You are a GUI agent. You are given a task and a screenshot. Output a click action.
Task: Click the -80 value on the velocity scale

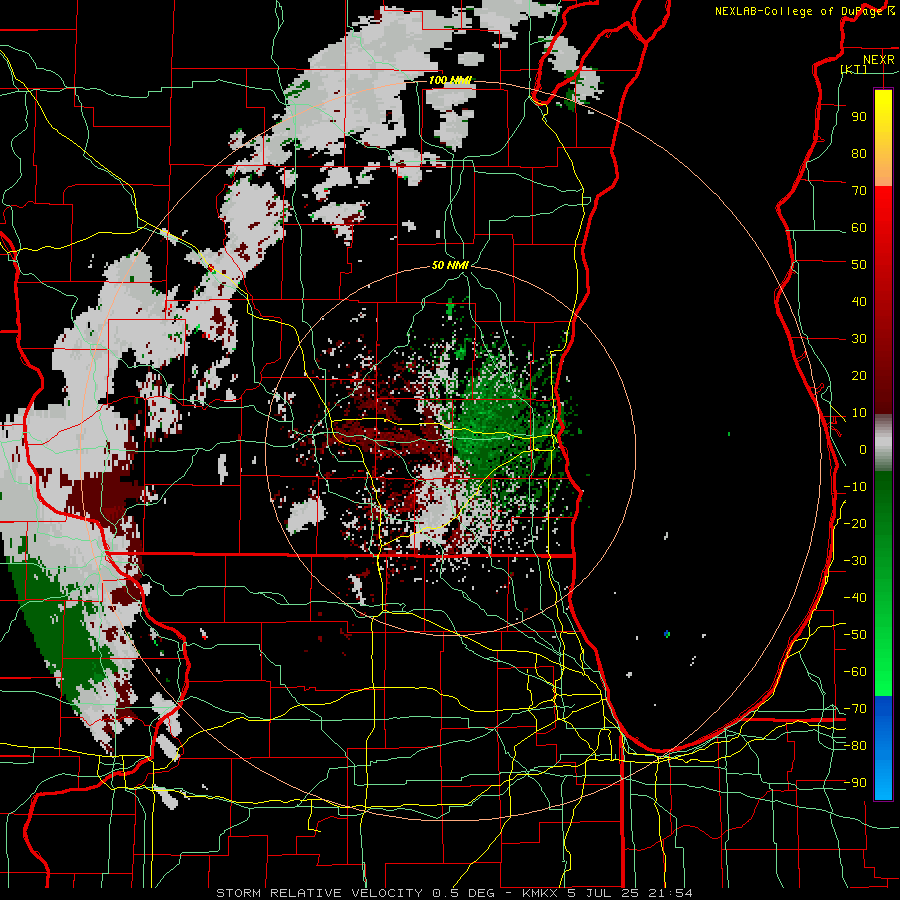pyautogui.click(x=855, y=746)
